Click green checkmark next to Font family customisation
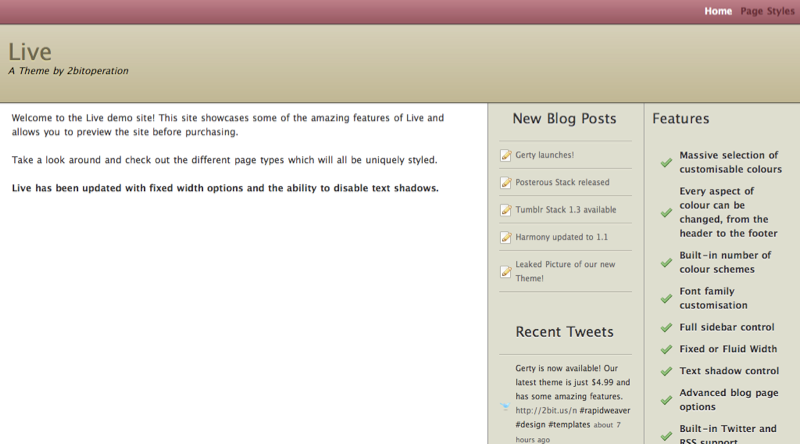This screenshot has height=444, width=800. [x=666, y=298]
